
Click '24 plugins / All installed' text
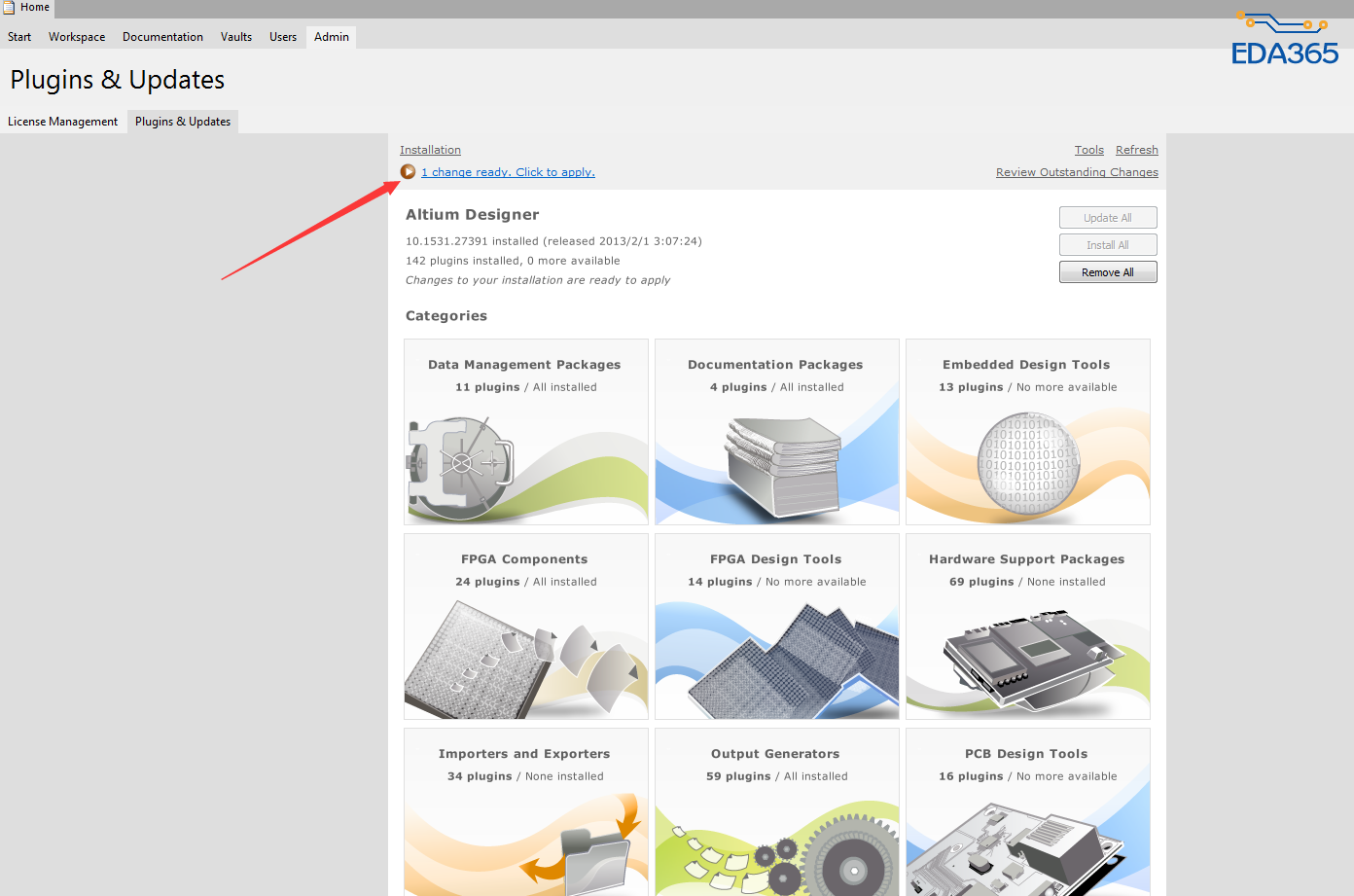[x=526, y=582]
